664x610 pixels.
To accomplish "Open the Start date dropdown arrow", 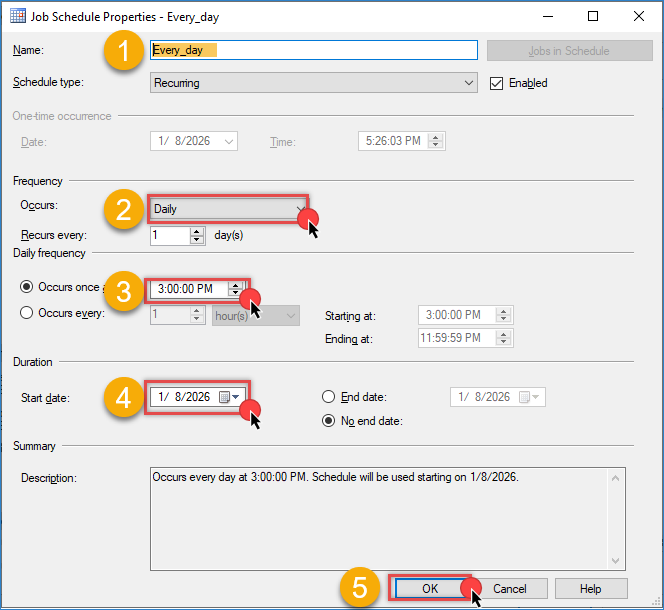I will 237,397.
